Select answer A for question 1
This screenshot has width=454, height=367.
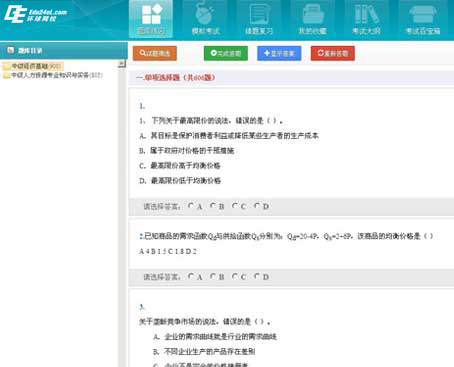tap(191, 206)
